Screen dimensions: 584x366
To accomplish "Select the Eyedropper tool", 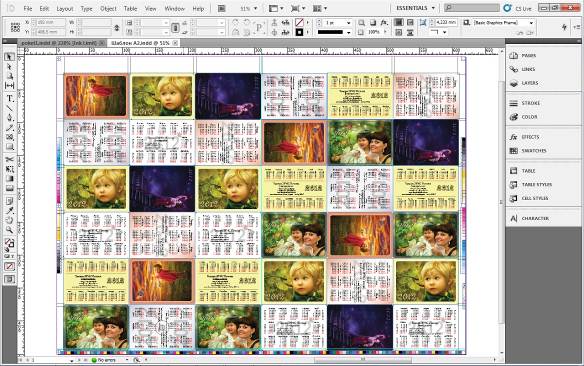I will coord(9,210).
